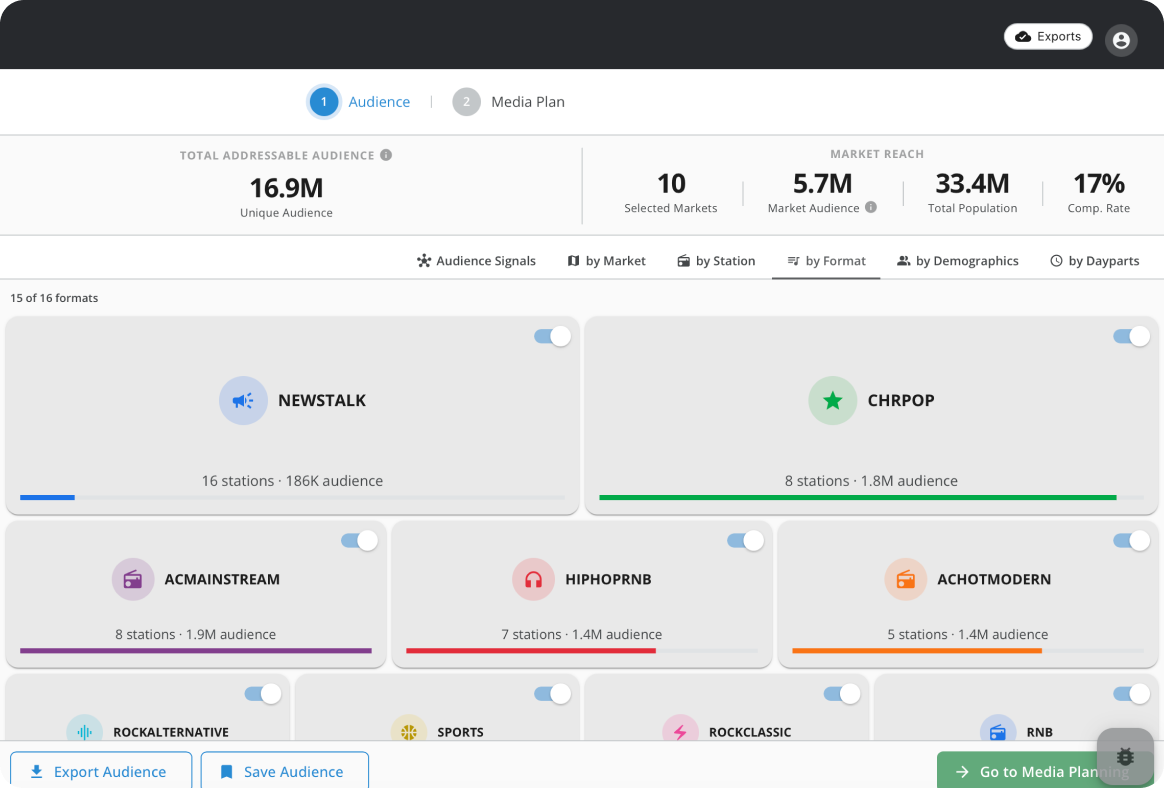Click the CHRPOP green audience progress bar

click(858, 498)
